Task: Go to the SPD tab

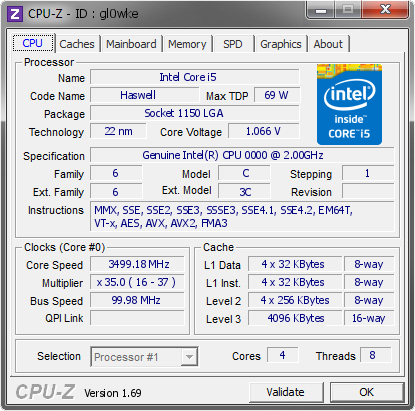Action: click(233, 44)
